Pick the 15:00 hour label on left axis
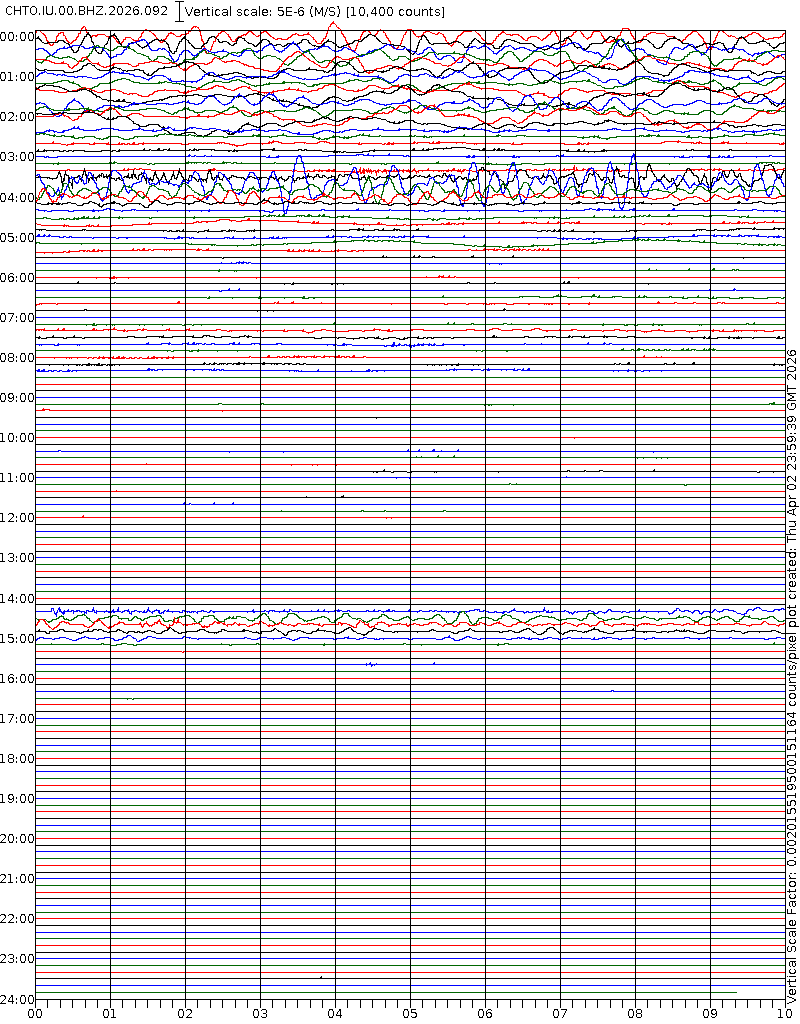 pyautogui.click(x=17, y=638)
